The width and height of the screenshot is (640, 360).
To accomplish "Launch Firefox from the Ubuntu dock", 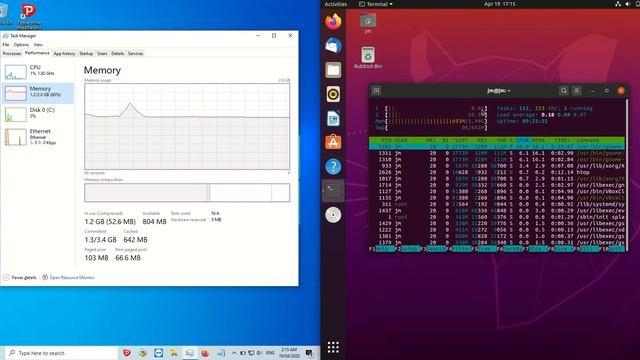I will coord(333,22).
